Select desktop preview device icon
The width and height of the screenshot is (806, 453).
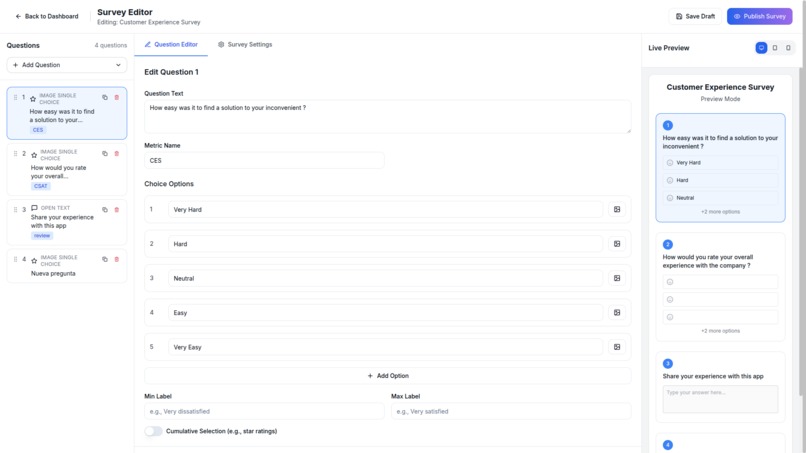761,48
